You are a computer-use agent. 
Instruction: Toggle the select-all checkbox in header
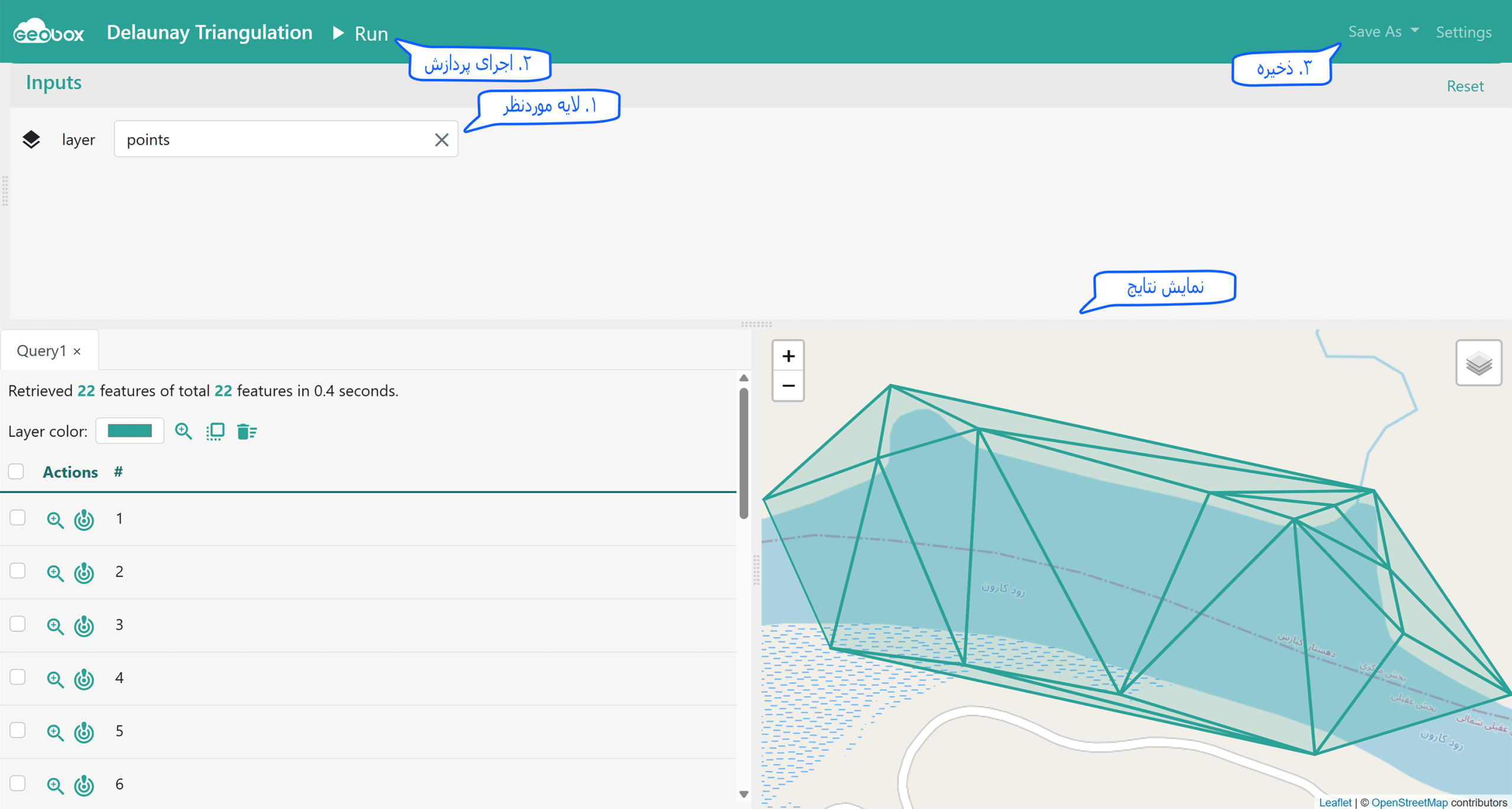coord(16,471)
